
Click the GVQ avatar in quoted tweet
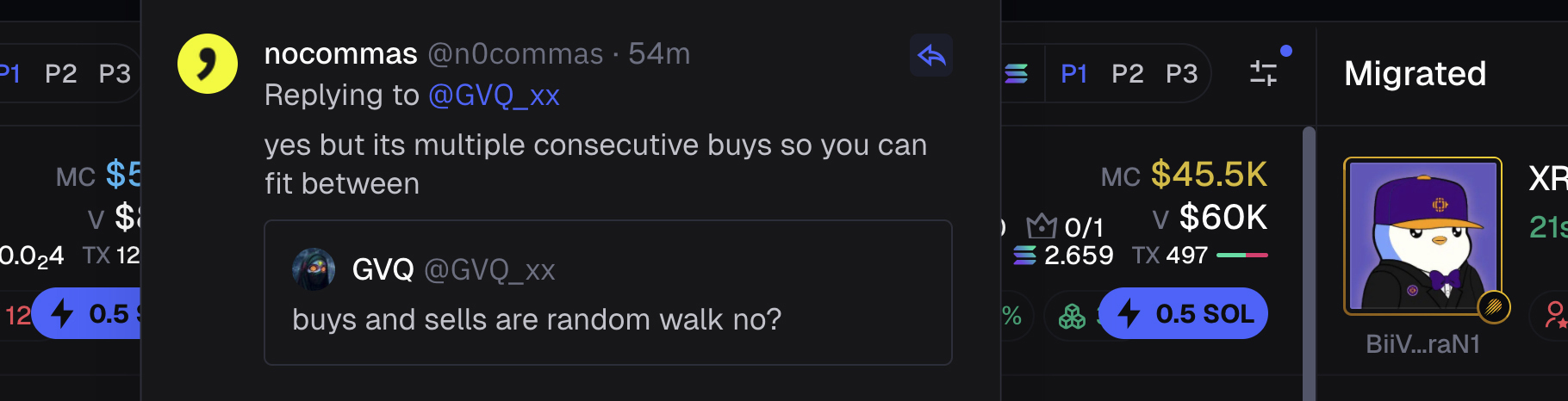314,269
